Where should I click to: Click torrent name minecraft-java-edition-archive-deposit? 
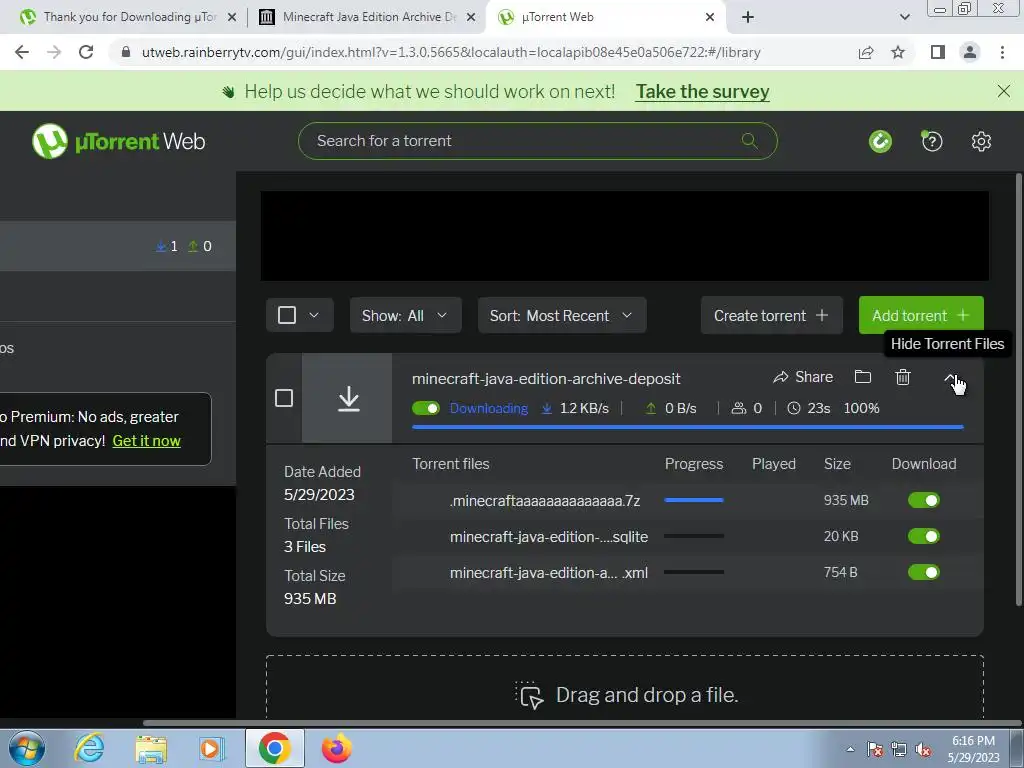[546, 379]
